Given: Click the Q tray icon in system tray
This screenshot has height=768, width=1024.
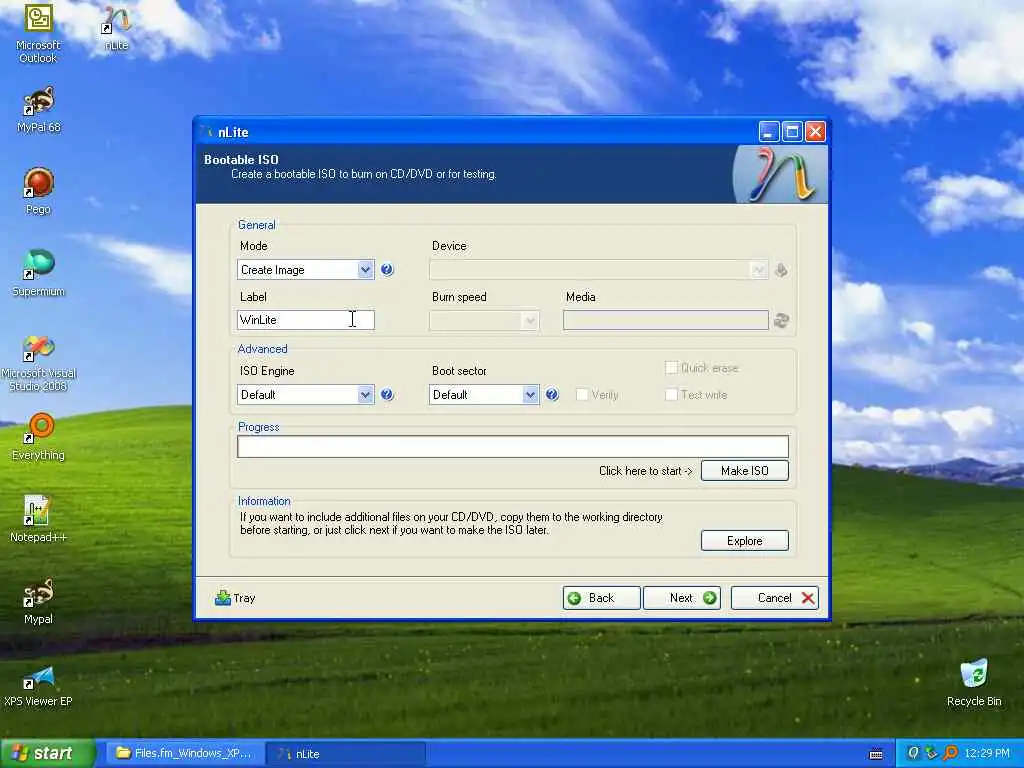Looking at the screenshot, I should pos(913,753).
